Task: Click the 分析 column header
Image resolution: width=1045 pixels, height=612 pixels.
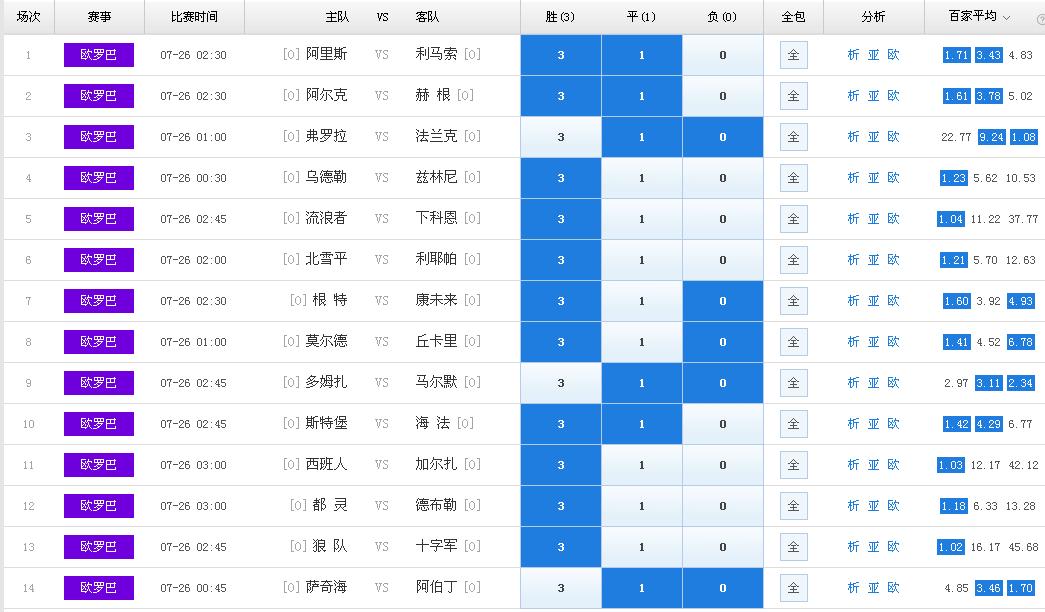Action: [873, 17]
